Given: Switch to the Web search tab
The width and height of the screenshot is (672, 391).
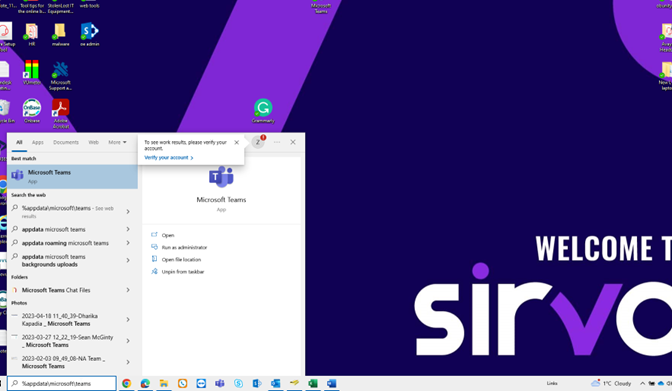Looking at the screenshot, I should (93, 142).
